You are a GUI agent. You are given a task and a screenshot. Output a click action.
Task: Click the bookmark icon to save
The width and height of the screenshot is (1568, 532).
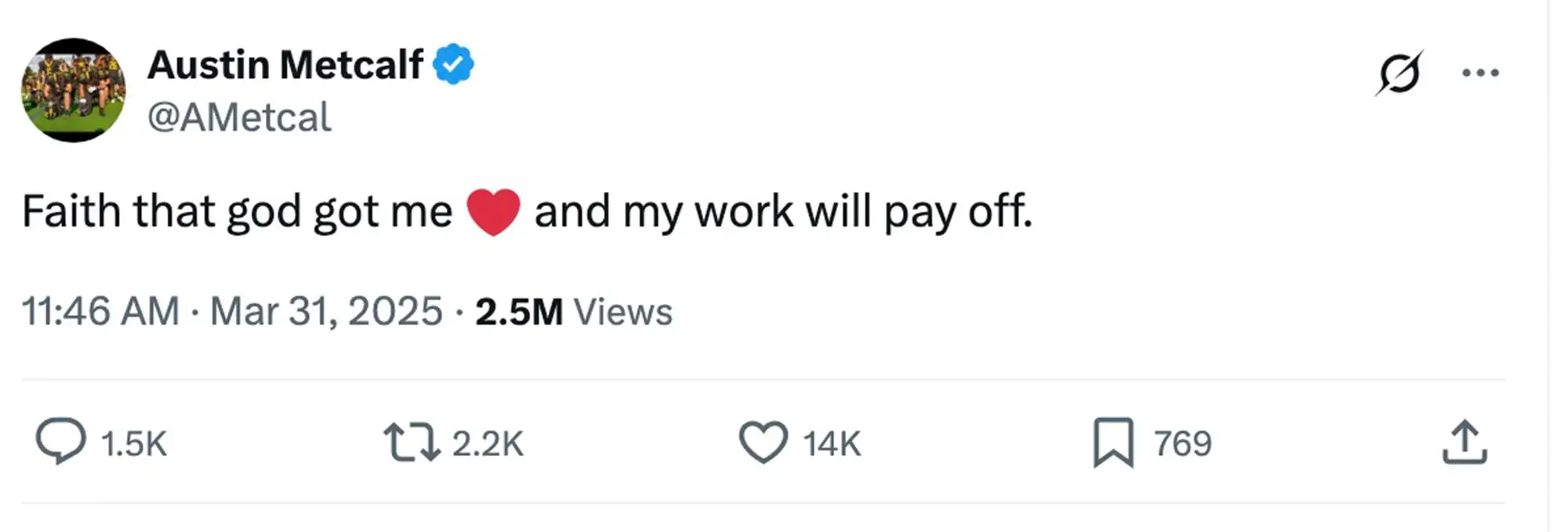click(x=1112, y=443)
